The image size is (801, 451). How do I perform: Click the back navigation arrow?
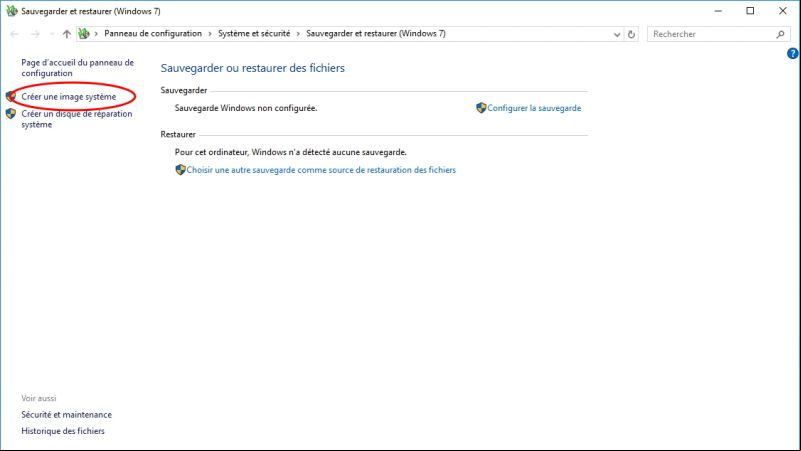coord(14,34)
